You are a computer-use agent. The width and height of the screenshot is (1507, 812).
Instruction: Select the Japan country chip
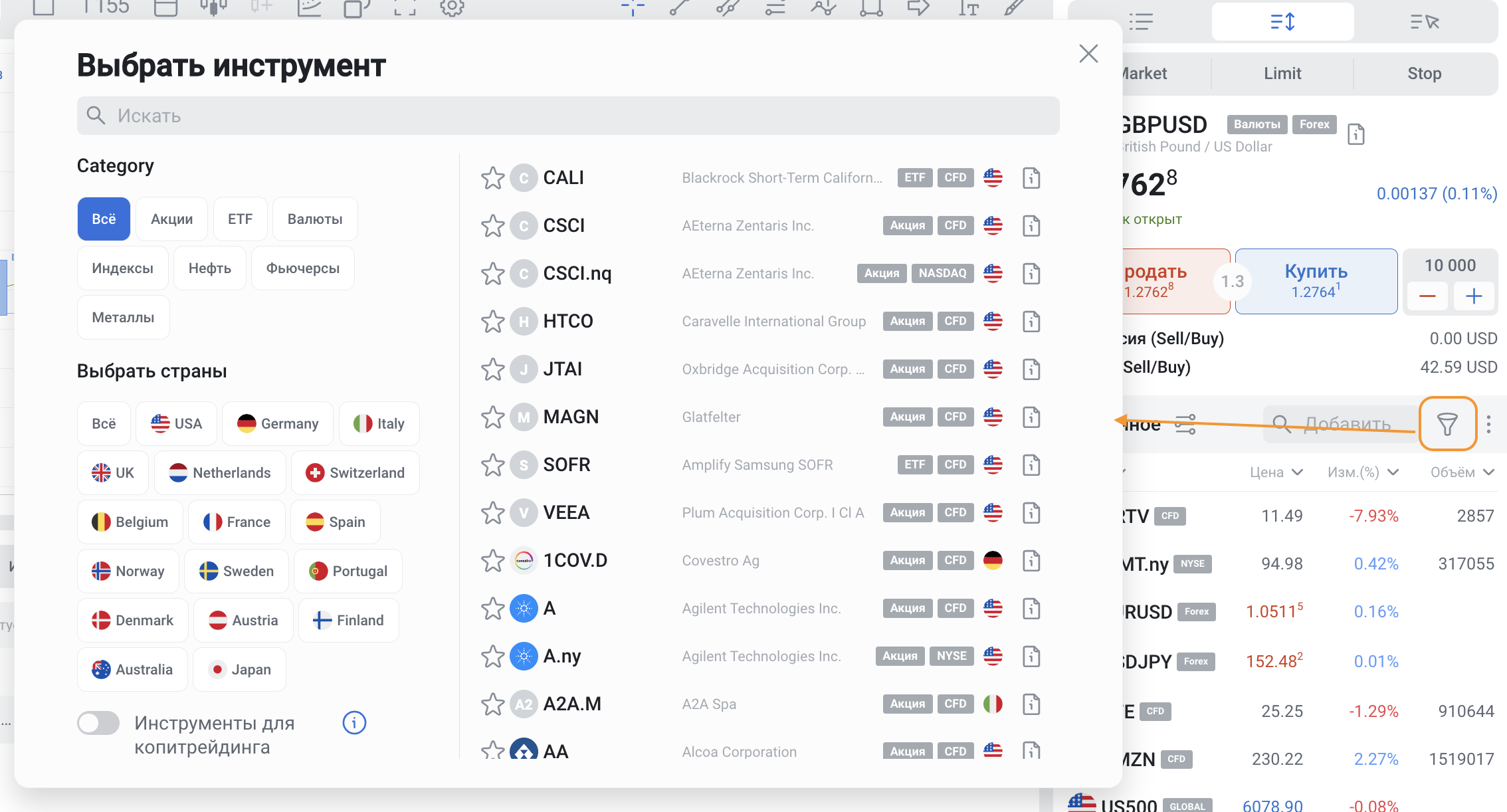point(239,670)
